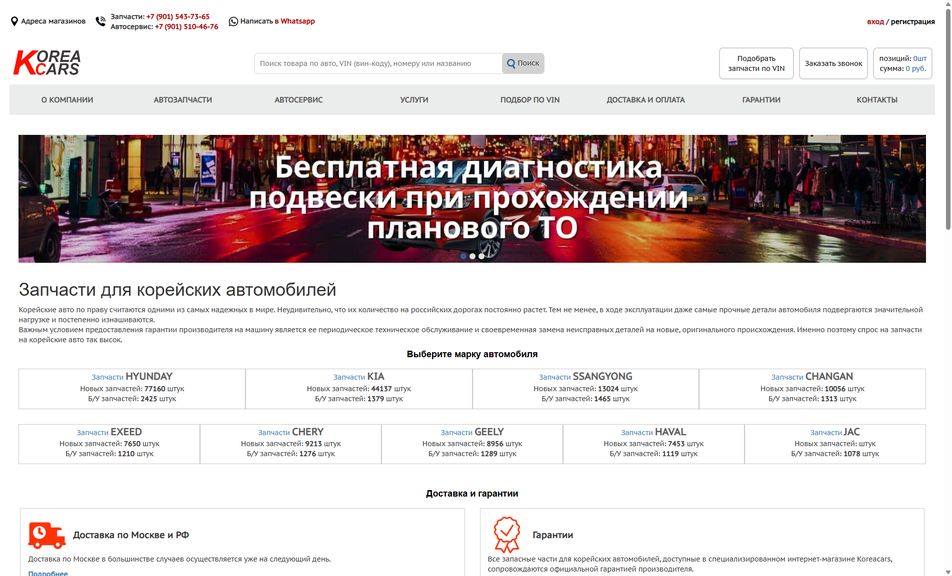Open АВТОЗАПЧАСТИ menu item
Viewport: 952px width, 576px height.
pos(183,100)
